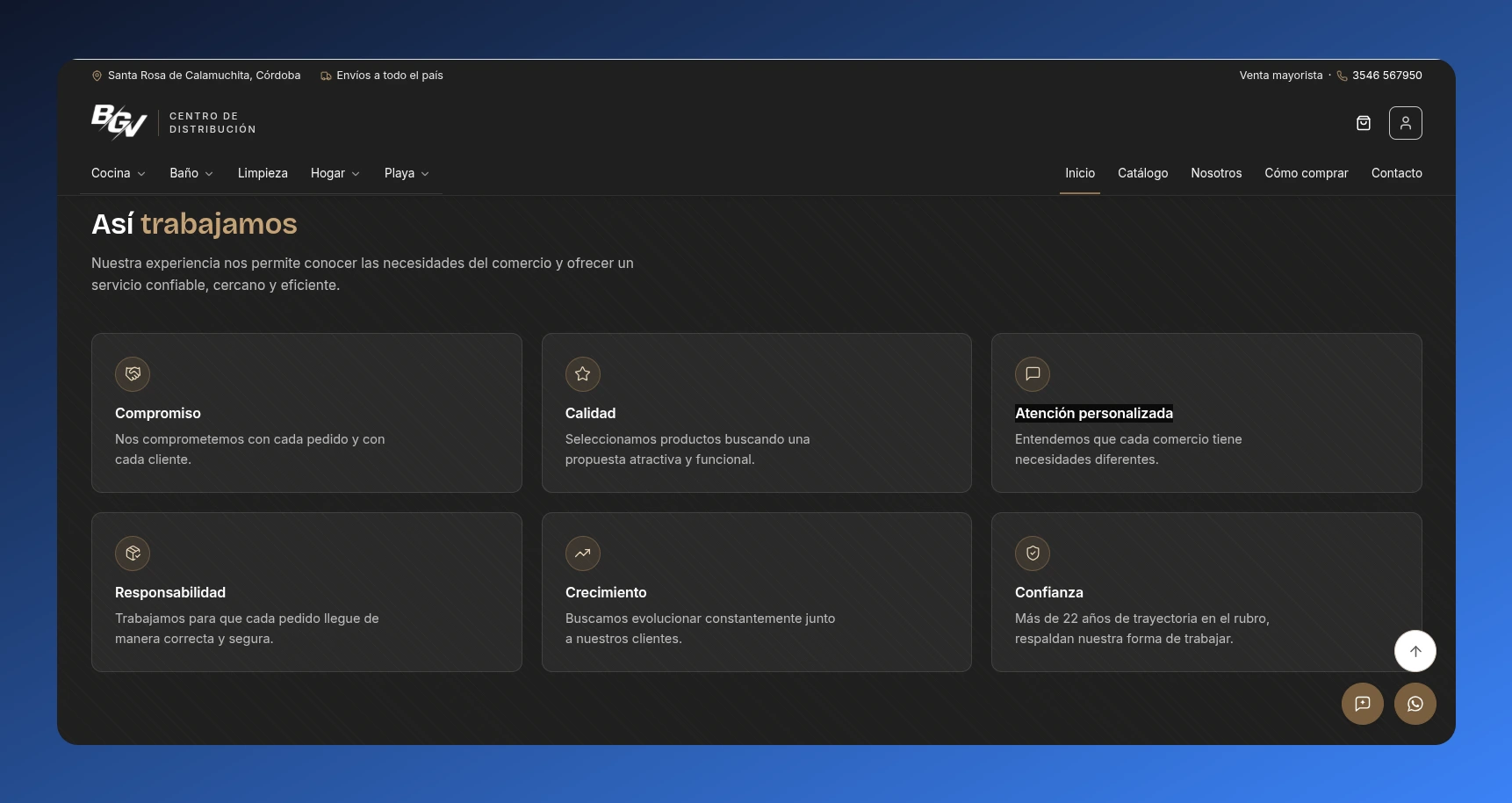
Task: Click the highlighted Atención personalizada title
Action: [1094, 413]
